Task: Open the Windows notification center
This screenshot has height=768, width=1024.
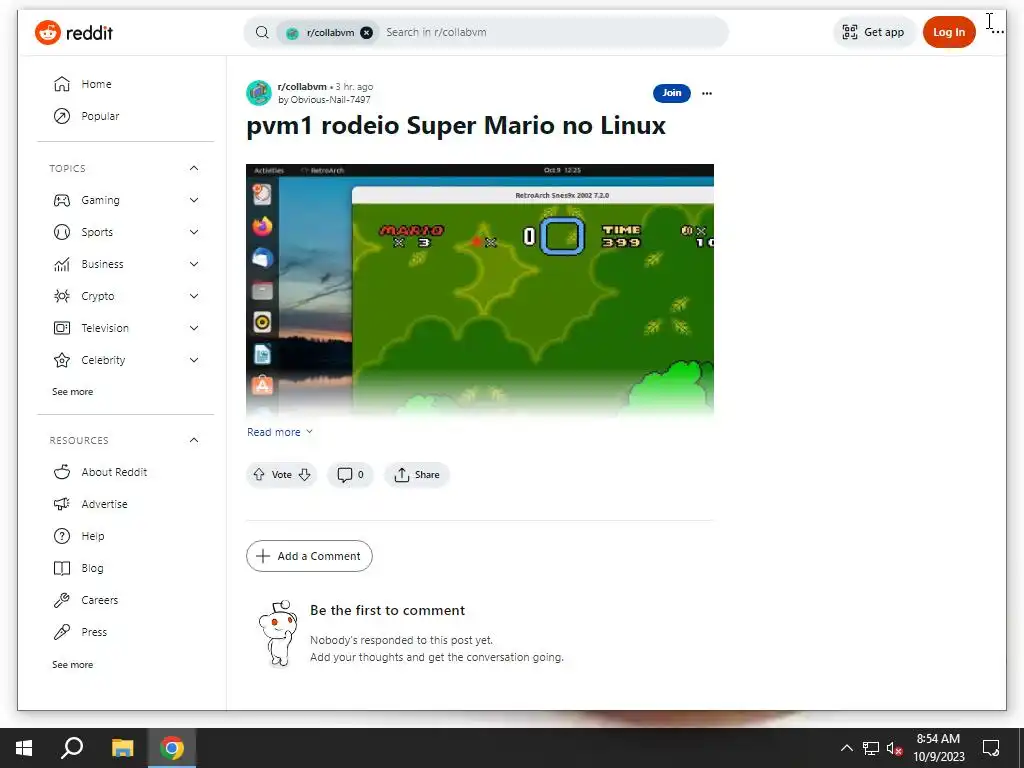Action: pos(991,748)
